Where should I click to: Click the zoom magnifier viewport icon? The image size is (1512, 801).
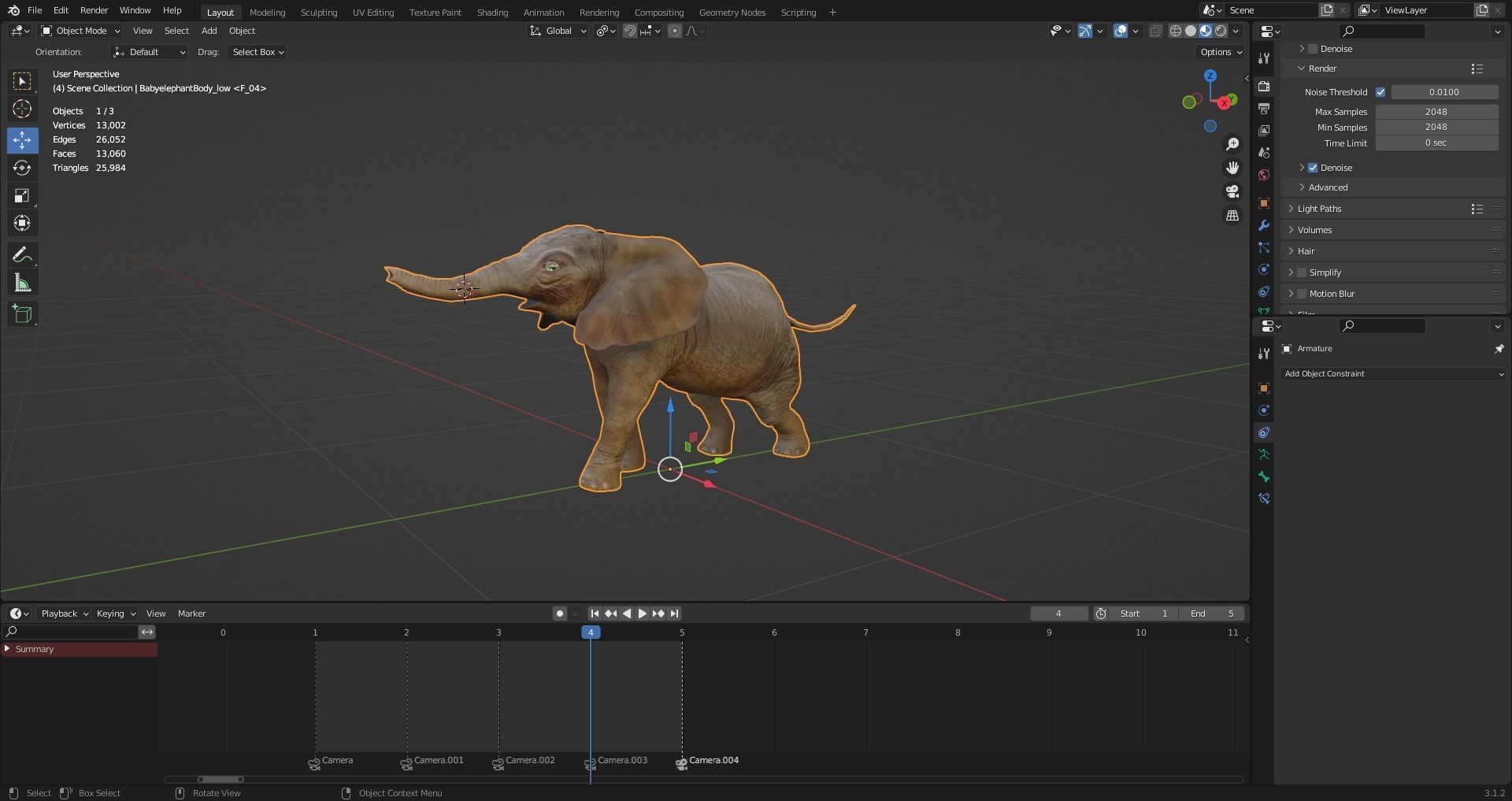point(1232,144)
